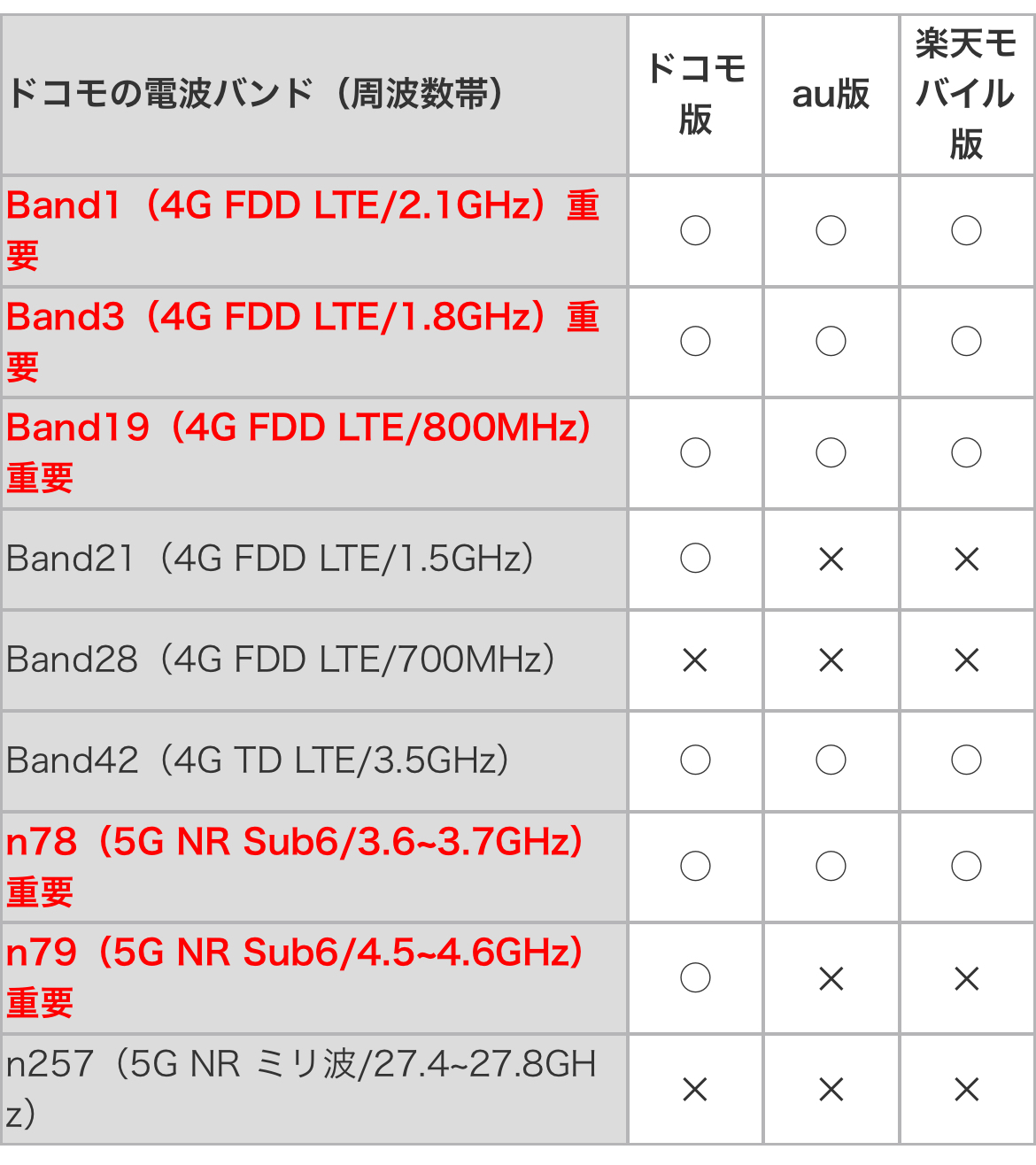Screen dimensions: 1036x1165
Task: Click the n78 circle under 楽天モバイル版
Action: 966,867
